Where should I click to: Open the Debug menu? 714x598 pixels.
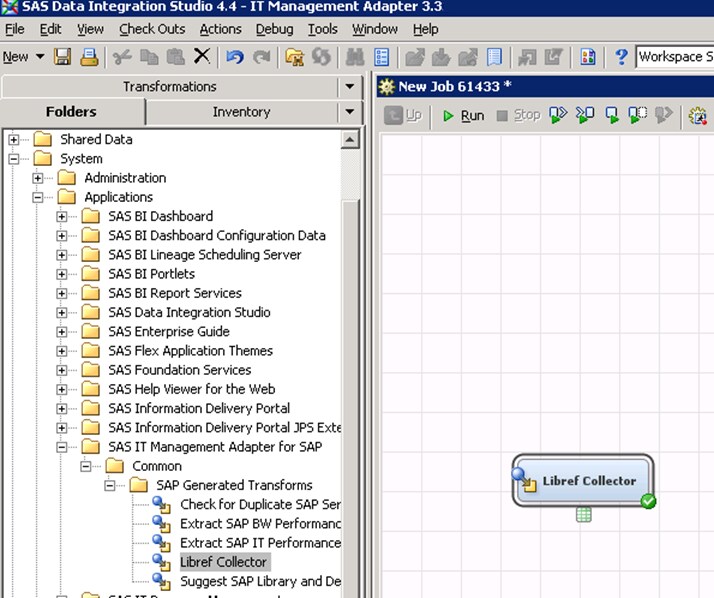274,29
